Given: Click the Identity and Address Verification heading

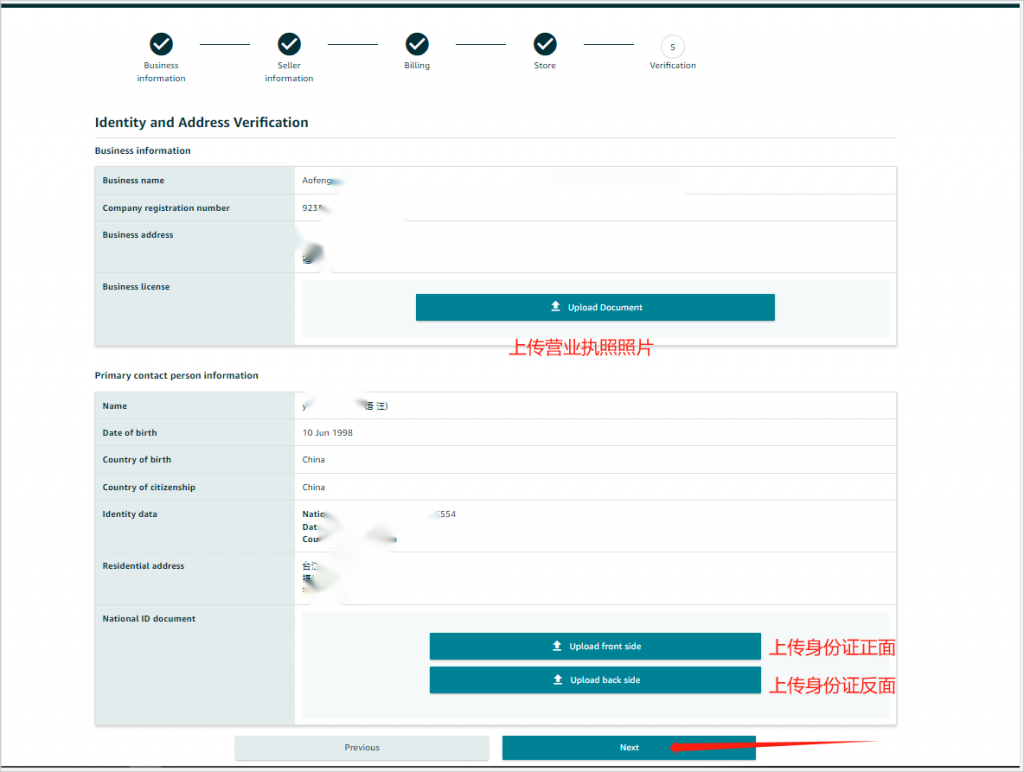Looking at the screenshot, I should tap(201, 123).
